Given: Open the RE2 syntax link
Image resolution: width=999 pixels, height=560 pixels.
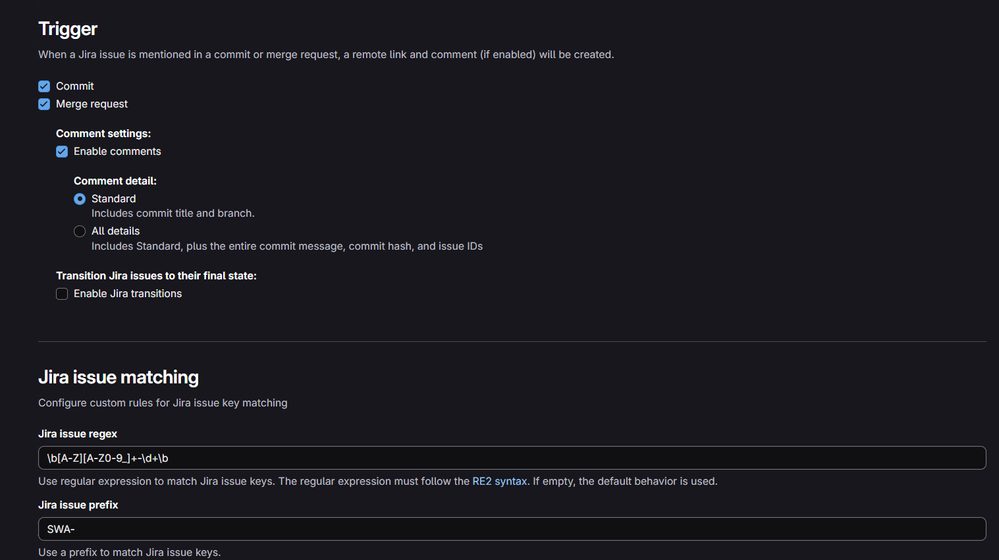Looking at the screenshot, I should tap(500, 481).
